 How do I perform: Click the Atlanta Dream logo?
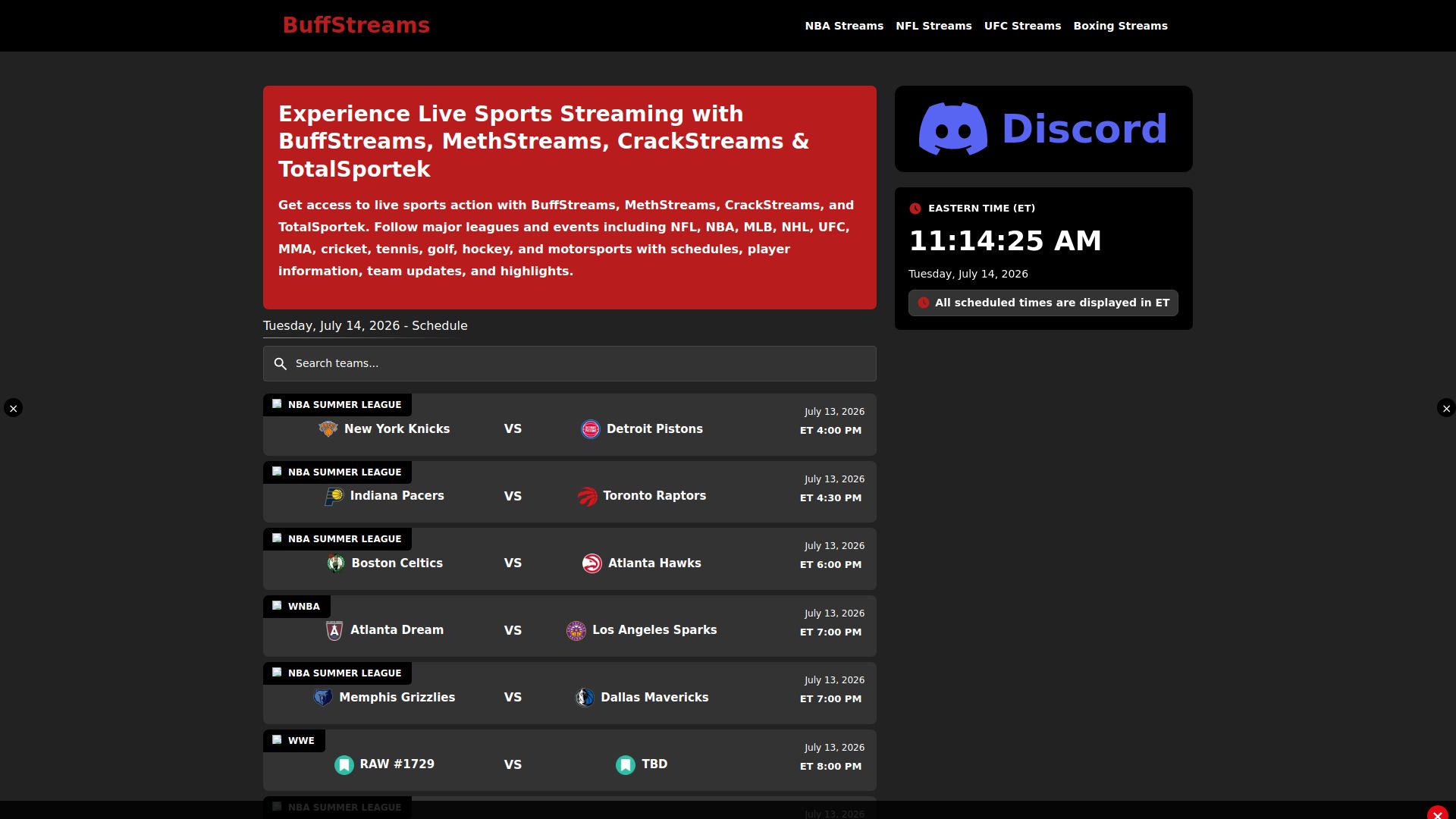tap(334, 630)
